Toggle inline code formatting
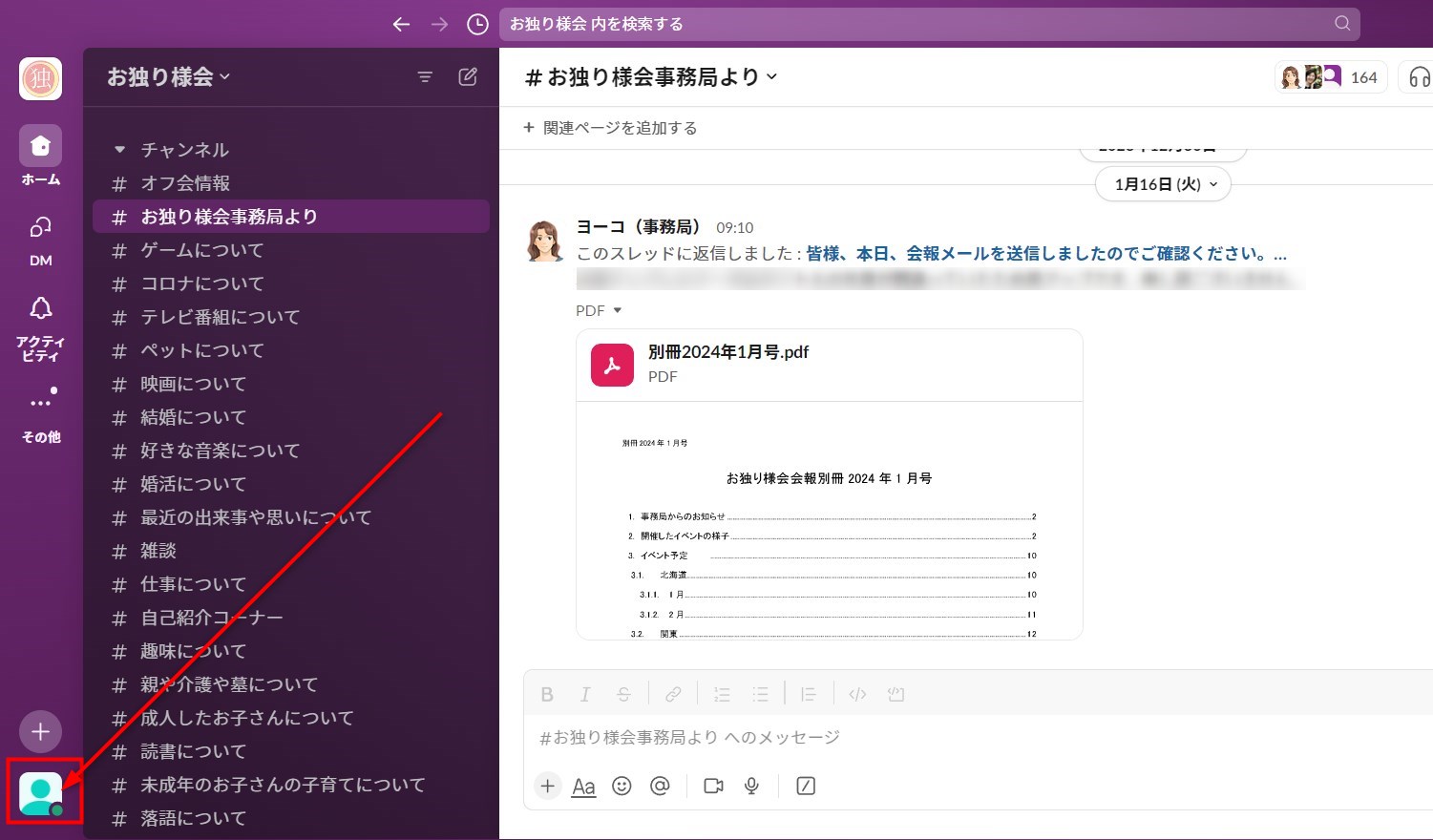The image size is (1433, 840). (x=857, y=694)
